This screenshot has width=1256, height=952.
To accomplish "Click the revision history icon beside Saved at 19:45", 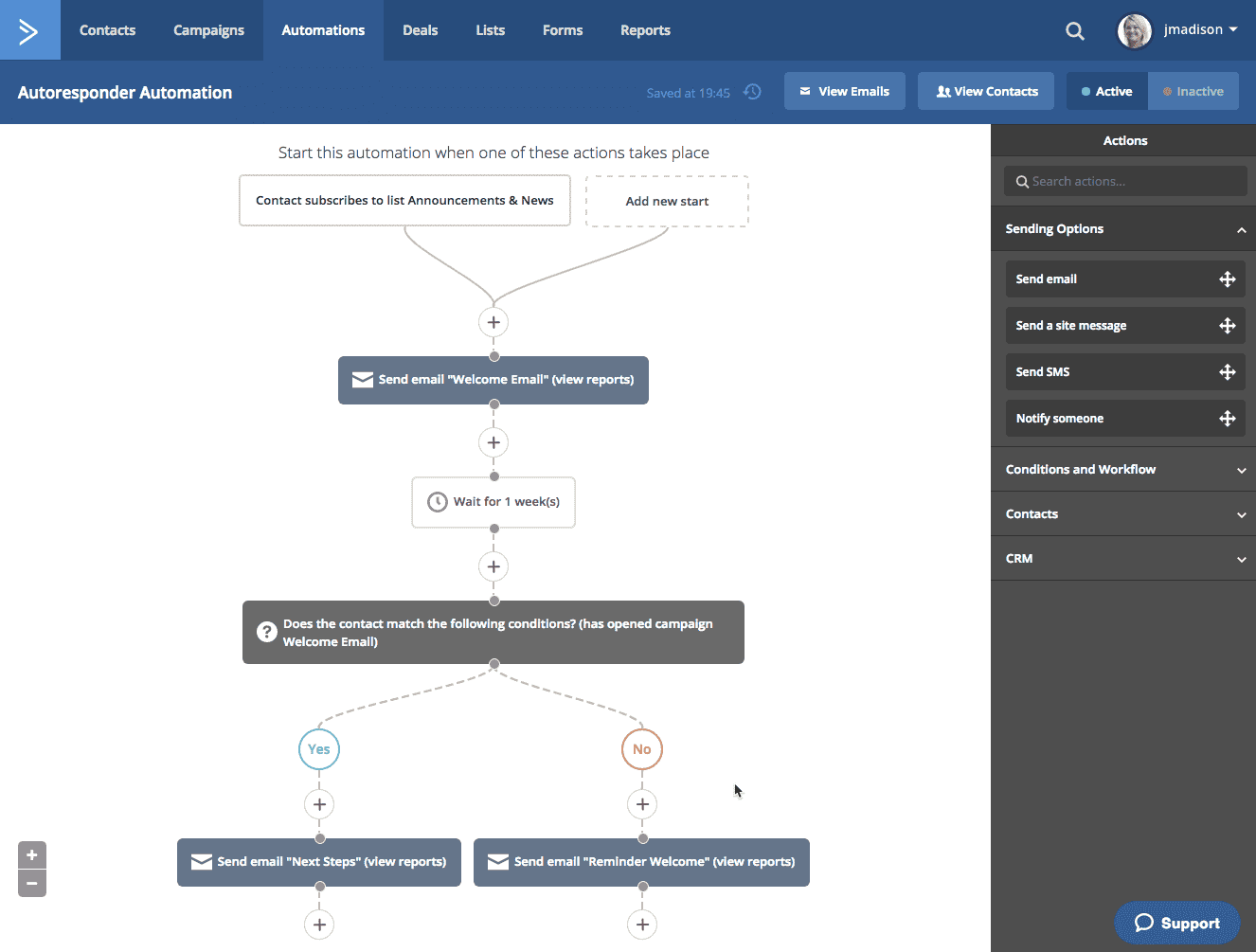I will [x=752, y=91].
